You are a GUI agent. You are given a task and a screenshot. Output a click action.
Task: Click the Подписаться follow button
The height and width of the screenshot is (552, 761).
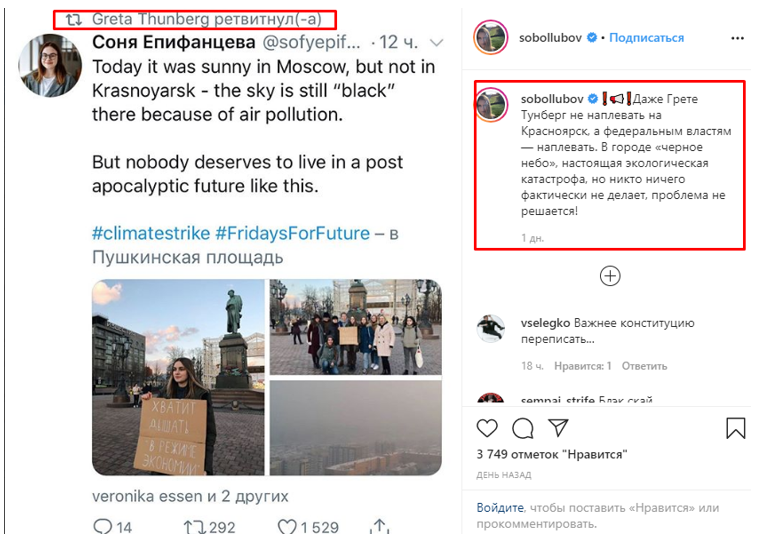click(x=646, y=38)
